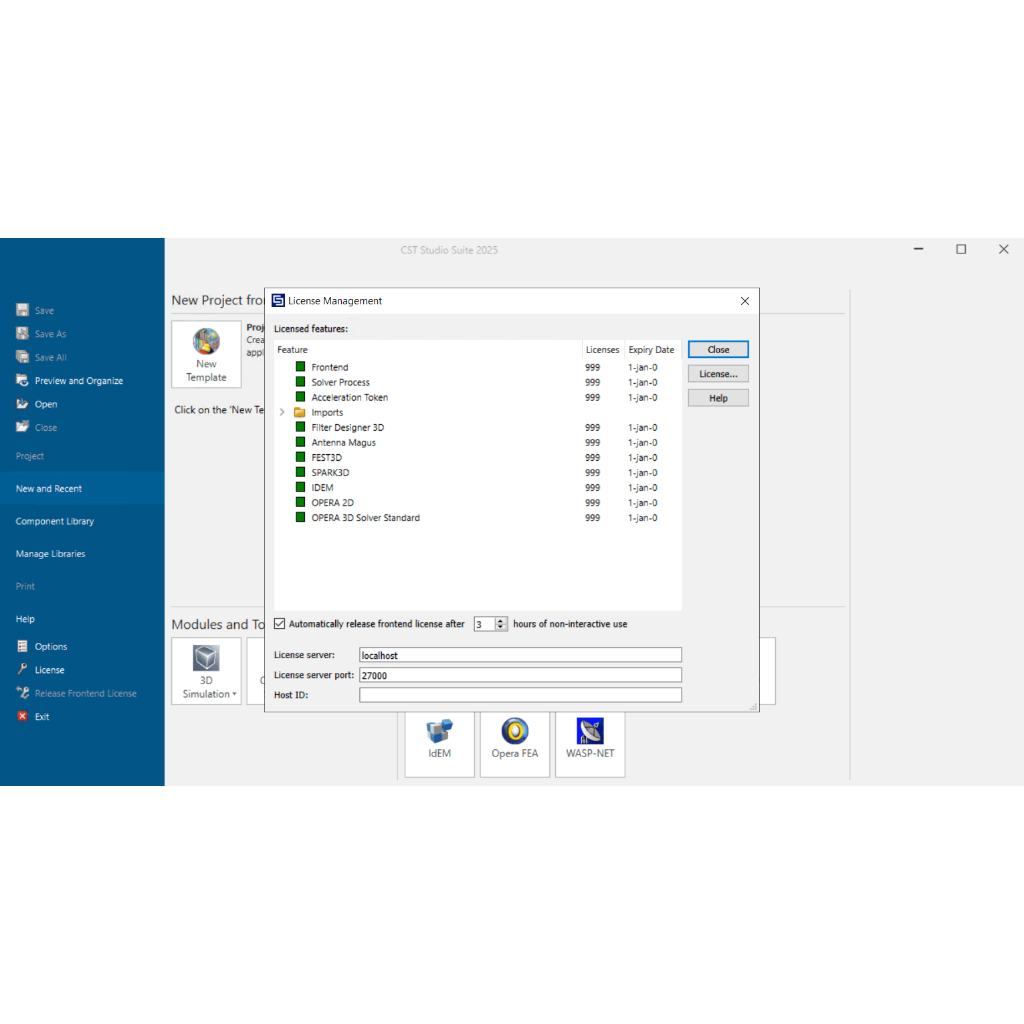Image resolution: width=1024 pixels, height=1024 pixels.
Task: Open Manage Libraries menu item
Action: 50,554
